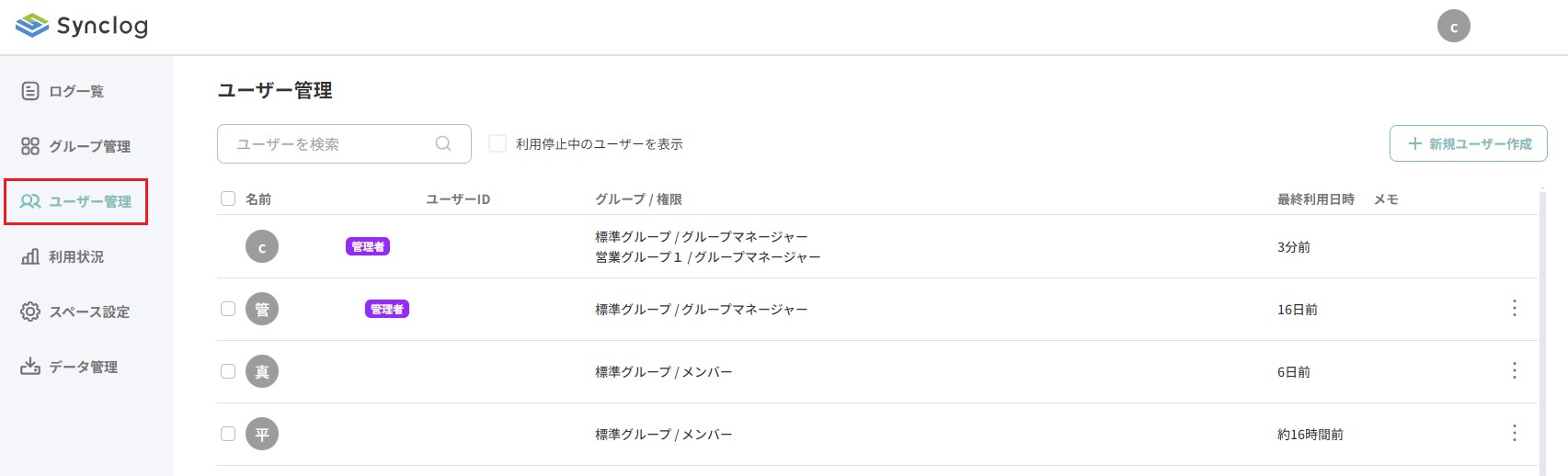Click the search magnifier icon

click(443, 143)
